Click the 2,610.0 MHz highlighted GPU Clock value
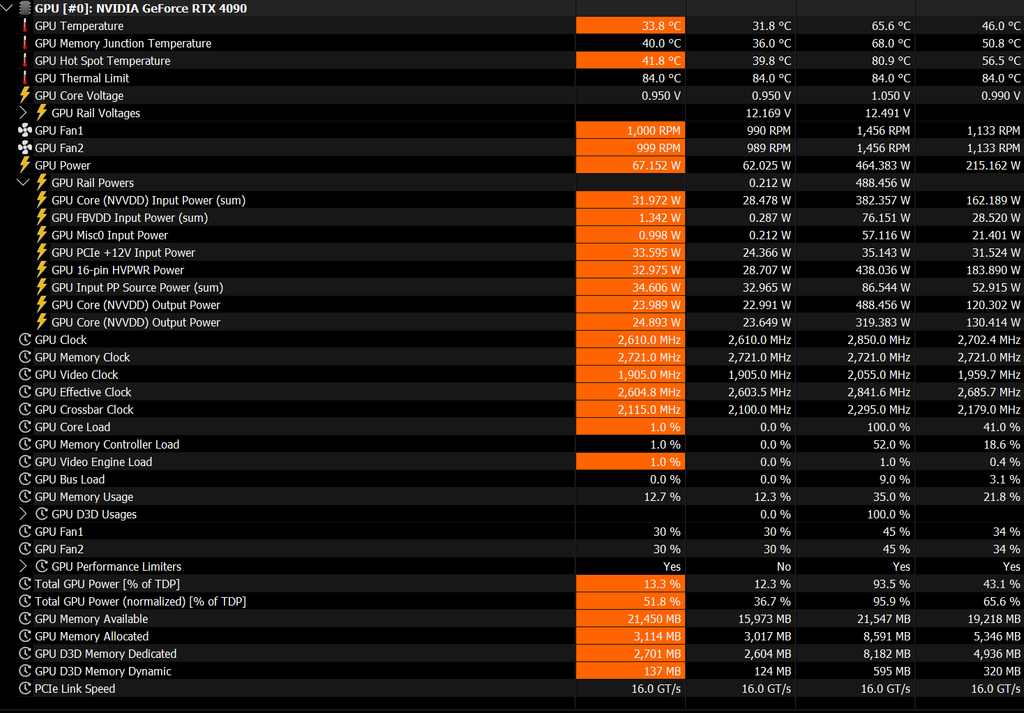Viewport: 1024px width, 713px height. point(630,340)
